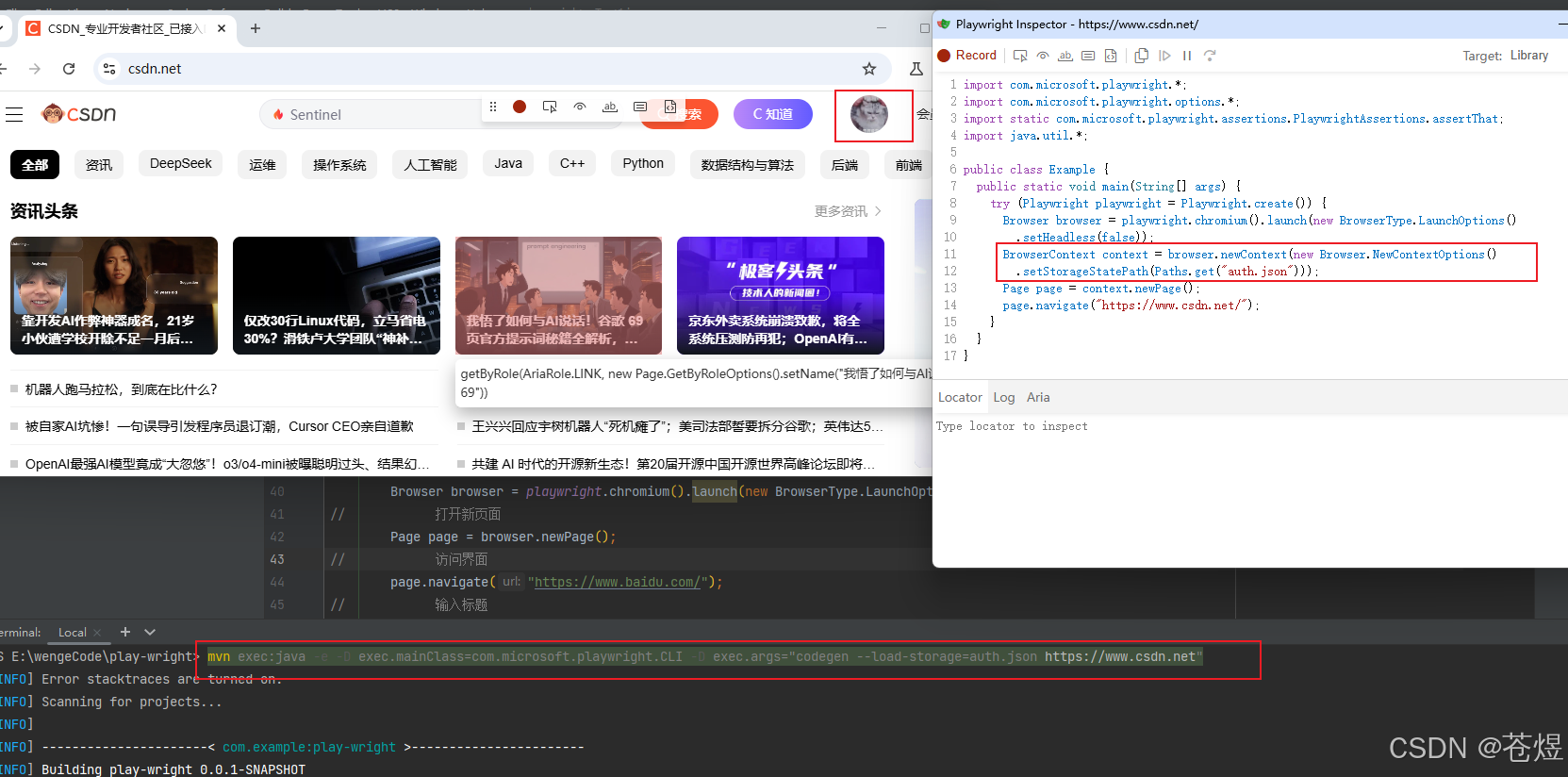Expand terminal options chevron dropdown
Image resolution: width=1568 pixels, height=777 pixels.
coord(150,632)
